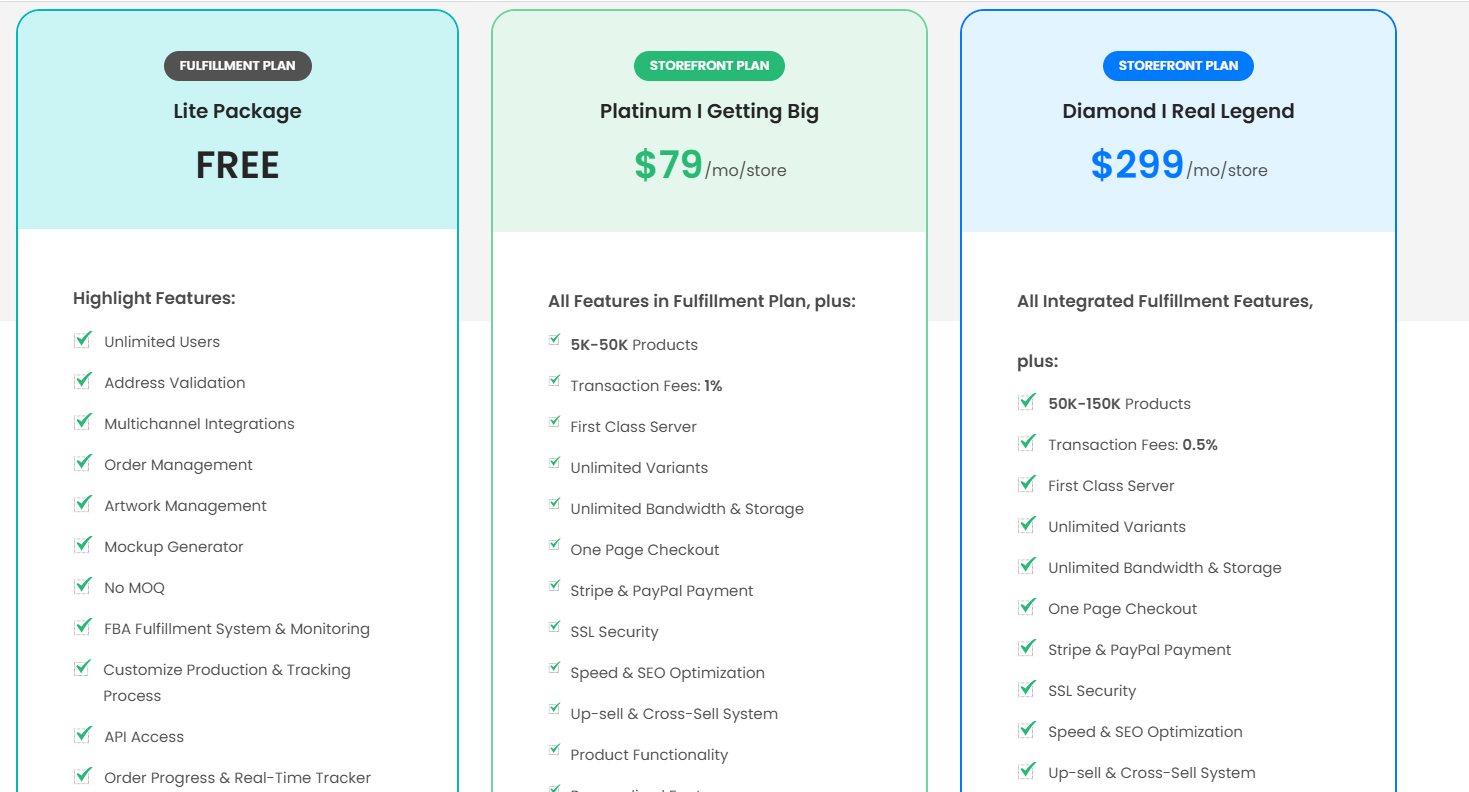
Task: Click the checkmark next to Transaction Fees: 0.5%
Action: pyautogui.click(x=1027, y=443)
